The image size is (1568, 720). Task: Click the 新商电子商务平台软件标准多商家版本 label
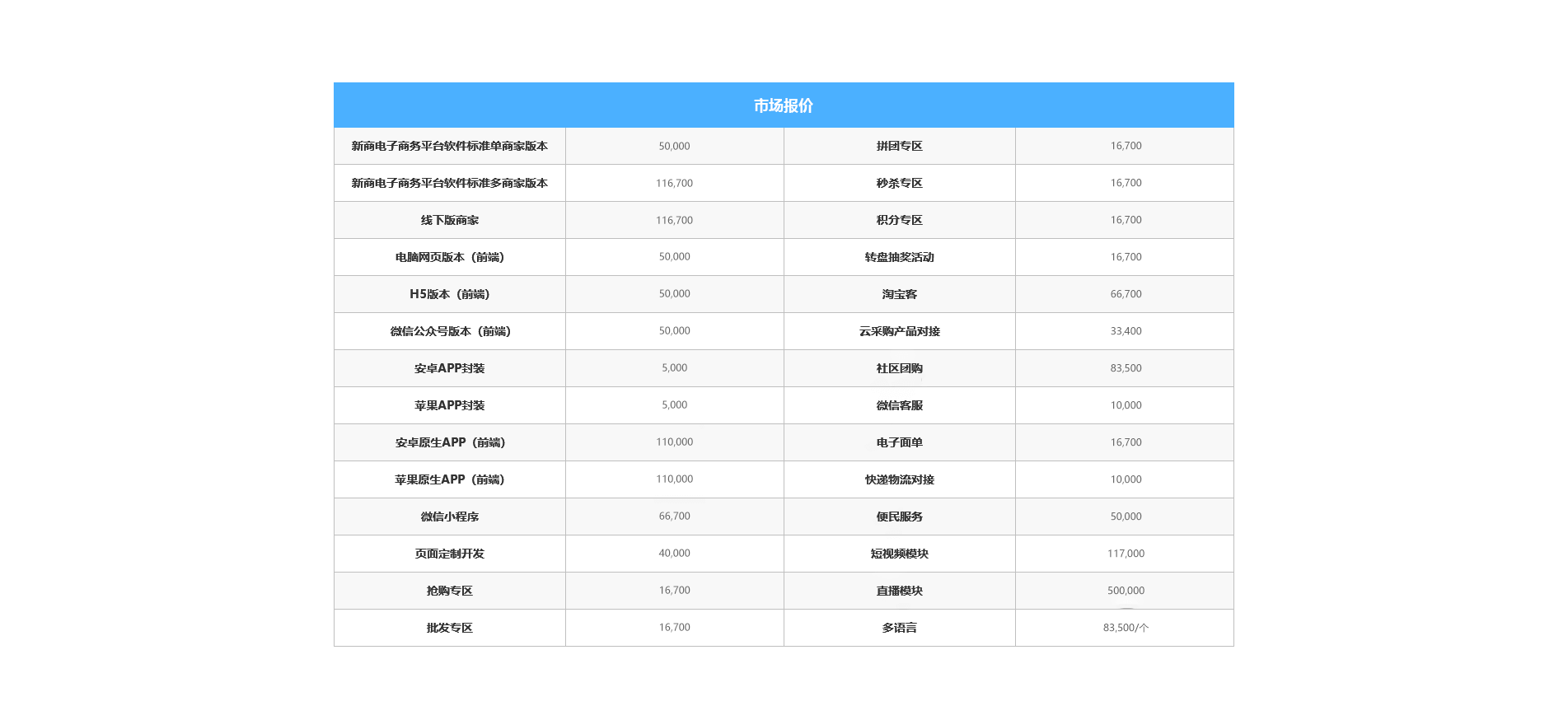point(449,183)
